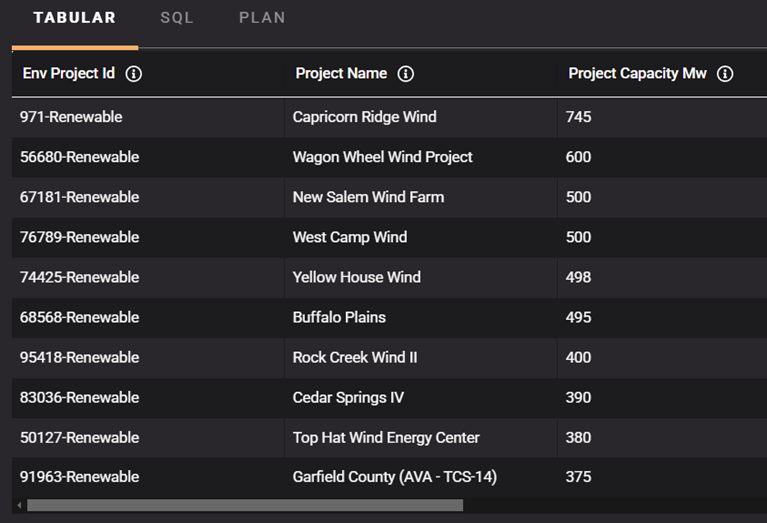Click the Garfield County (AVA - TCS-14) cell
This screenshot has height=523, width=767.
(x=394, y=477)
